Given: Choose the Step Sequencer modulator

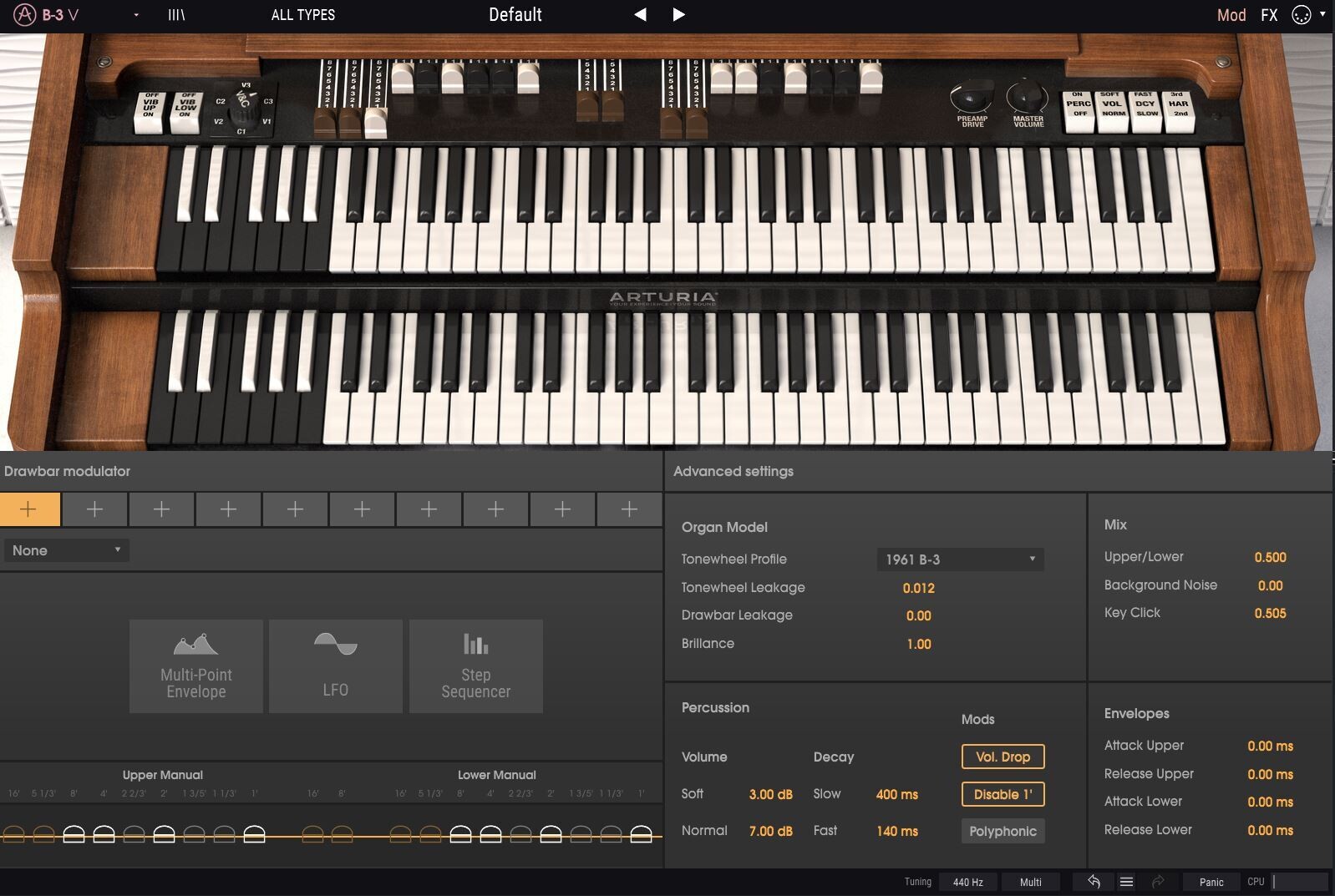Looking at the screenshot, I should pyautogui.click(x=475, y=666).
